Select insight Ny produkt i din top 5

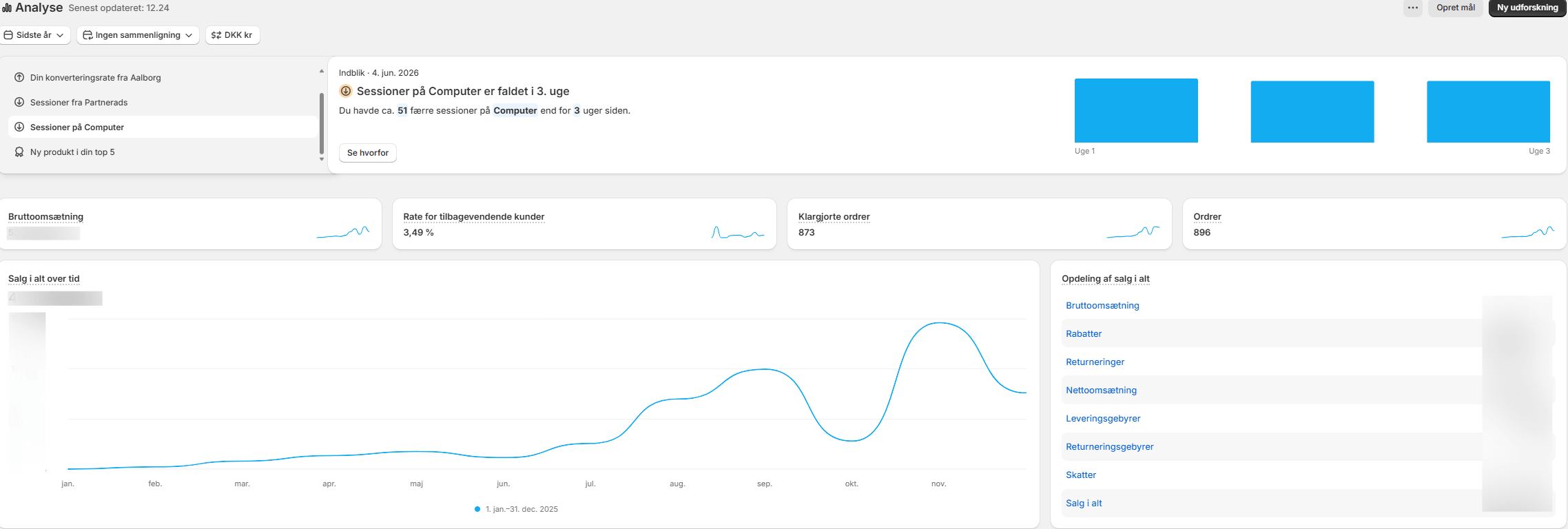coord(163,152)
